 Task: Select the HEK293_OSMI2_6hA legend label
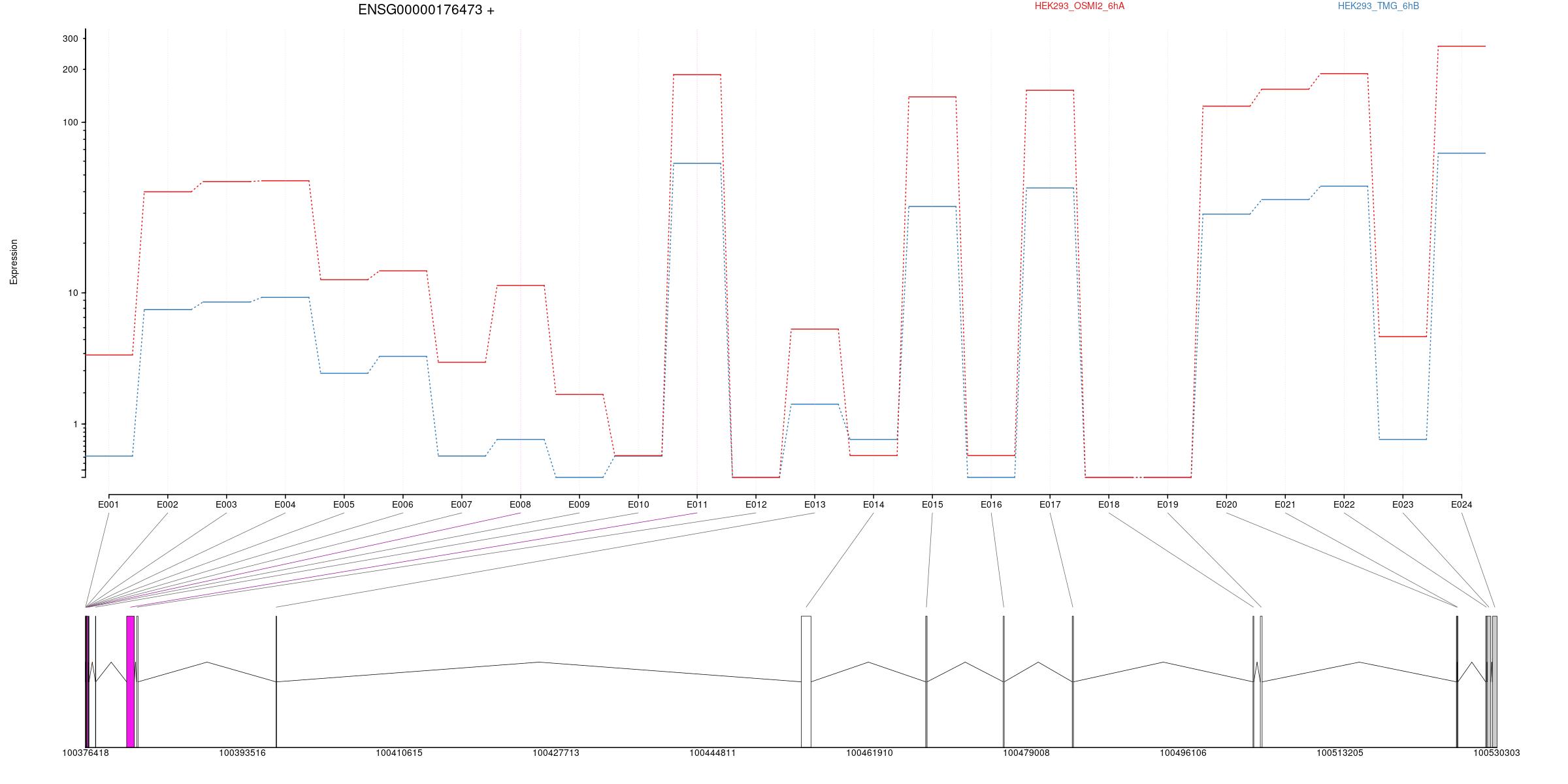point(1079,6)
